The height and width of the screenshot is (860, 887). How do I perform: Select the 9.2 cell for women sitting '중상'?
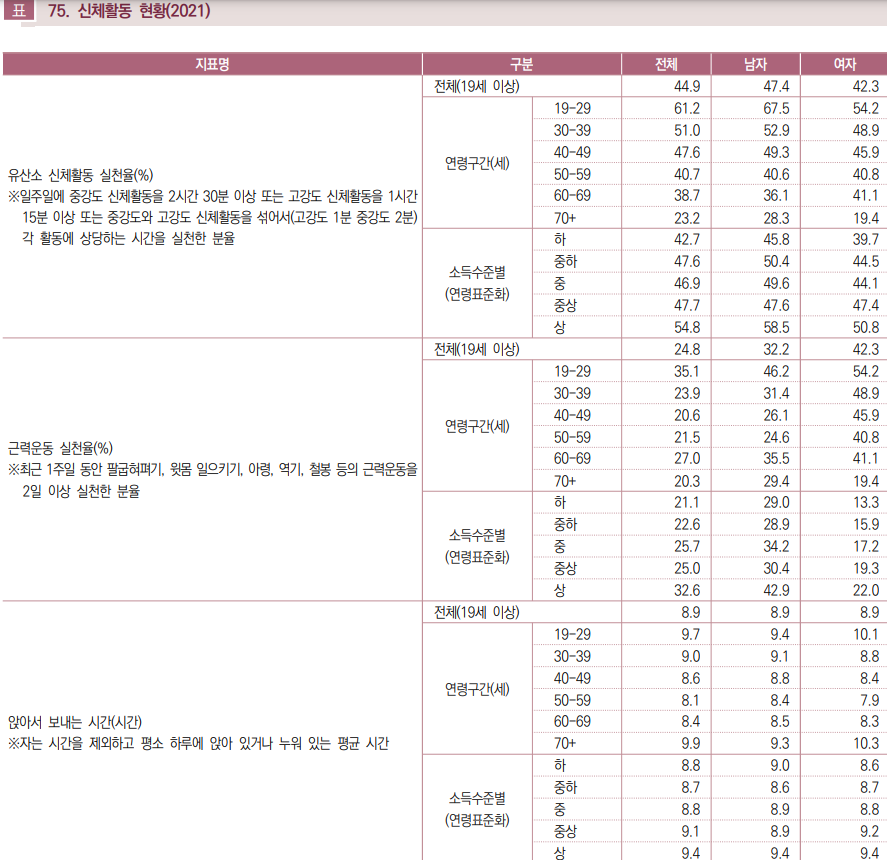(869, 832)
